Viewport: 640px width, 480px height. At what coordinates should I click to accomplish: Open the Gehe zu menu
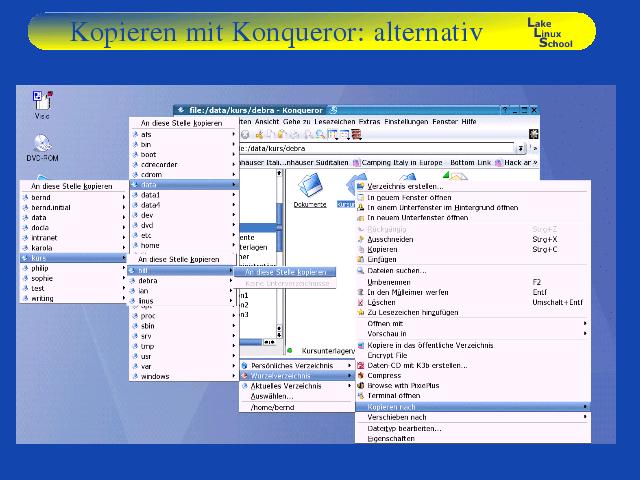click(x=297, y=122)
